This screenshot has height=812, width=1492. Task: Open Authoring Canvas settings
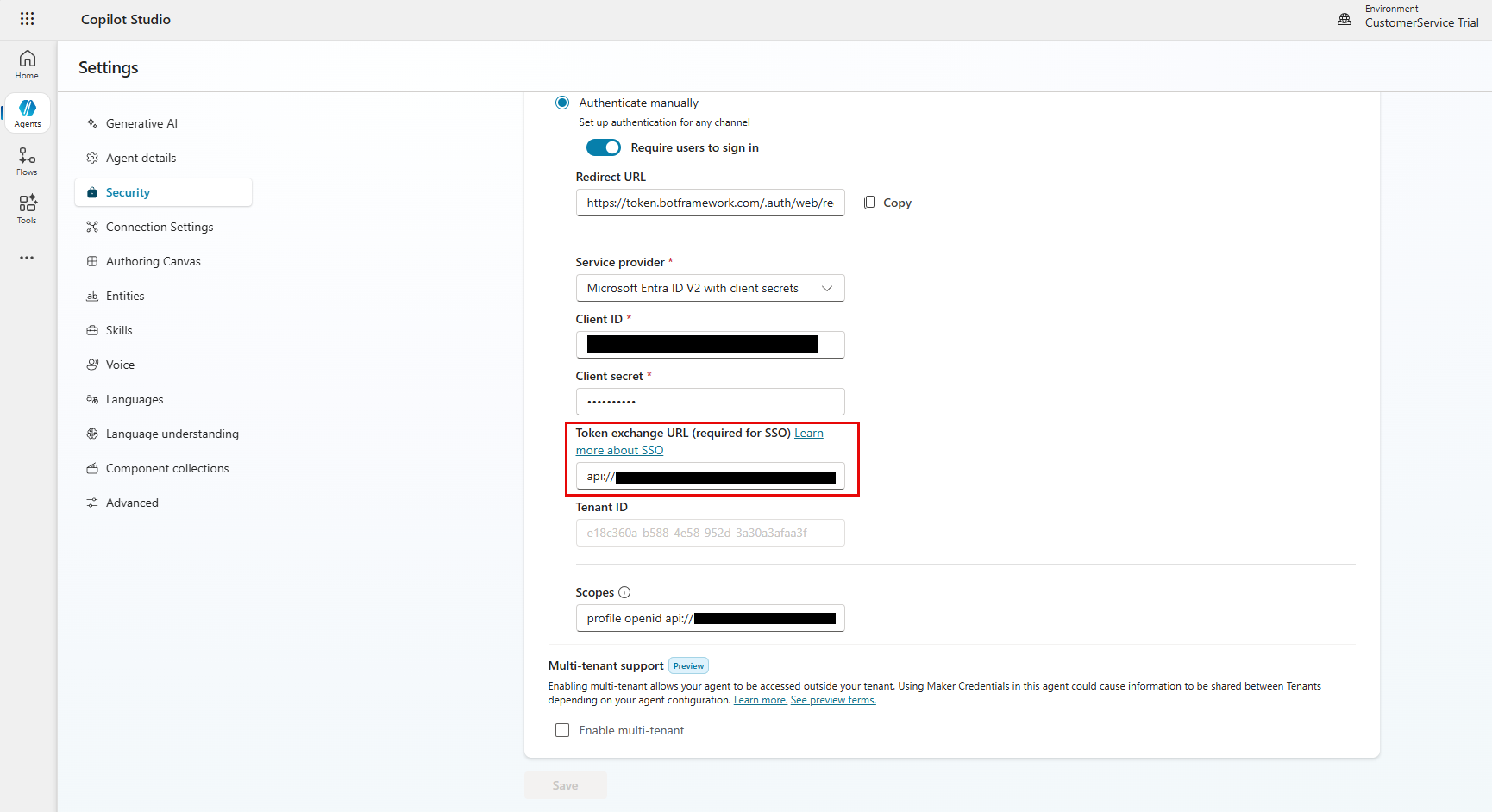(x=163, y=261)
